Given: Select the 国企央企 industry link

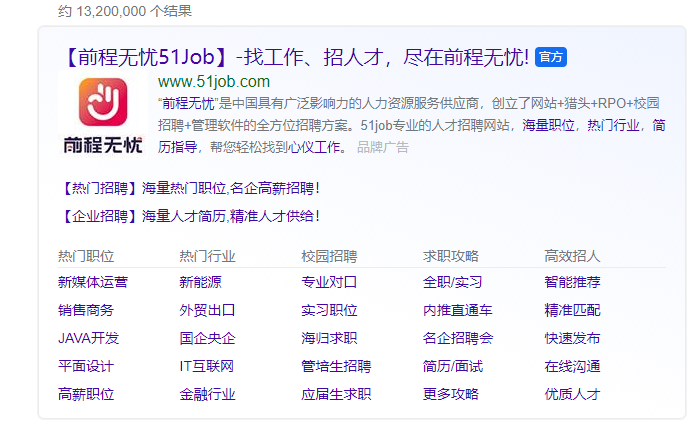Looking at the screenshot, I should (207, 338).
